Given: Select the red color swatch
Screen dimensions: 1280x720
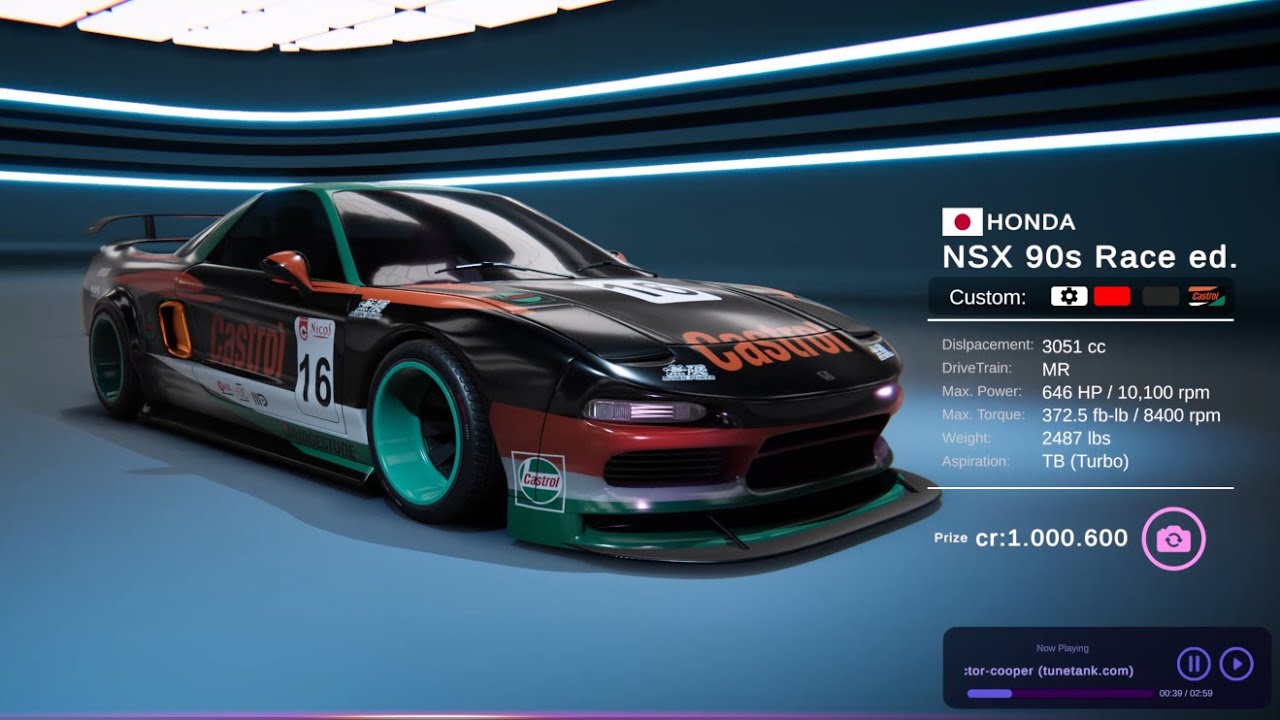Looking at the screenshot, I should (1112, 296).
